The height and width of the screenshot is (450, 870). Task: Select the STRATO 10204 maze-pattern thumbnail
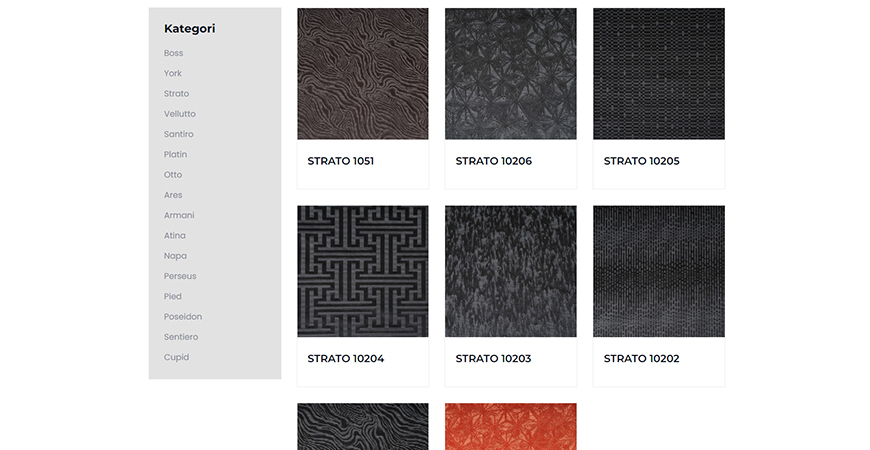363,271
